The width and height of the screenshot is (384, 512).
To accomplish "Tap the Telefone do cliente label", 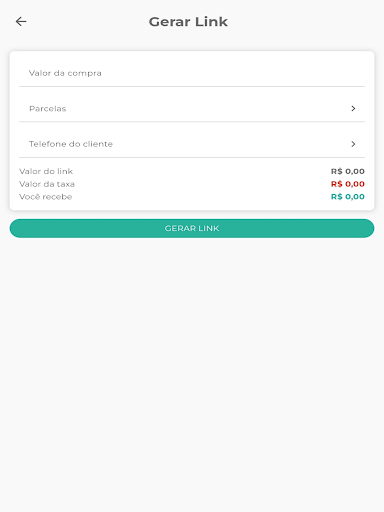I will [x=71, y=144].
